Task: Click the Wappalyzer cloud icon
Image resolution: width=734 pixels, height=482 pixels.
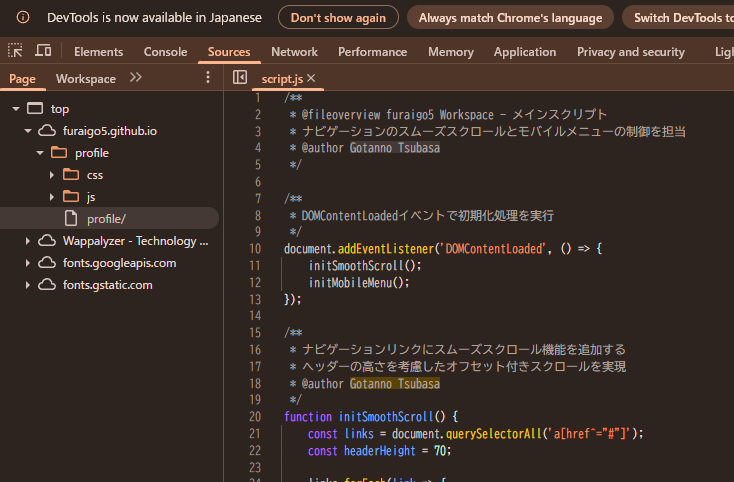Action: pyautogui.click(x=46, y=241)
